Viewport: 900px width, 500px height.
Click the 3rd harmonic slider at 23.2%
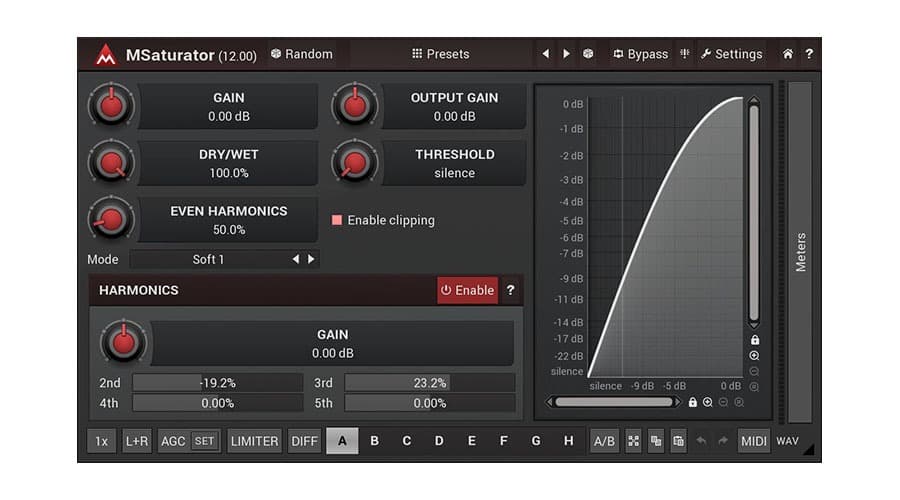[x=430, y=383]
